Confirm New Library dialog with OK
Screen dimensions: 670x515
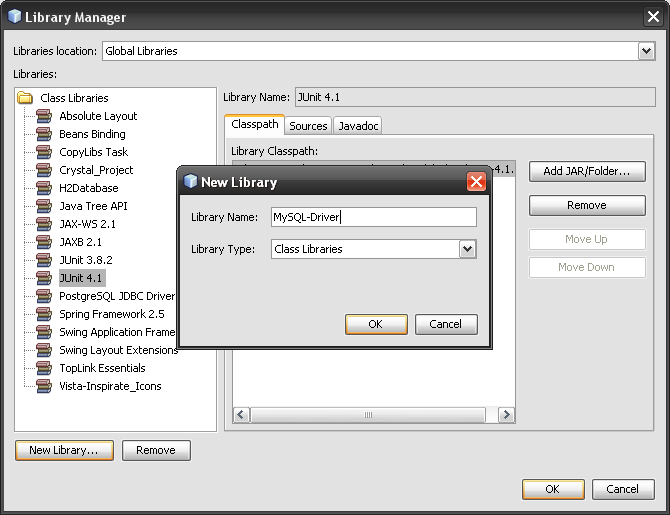[376, 324]
